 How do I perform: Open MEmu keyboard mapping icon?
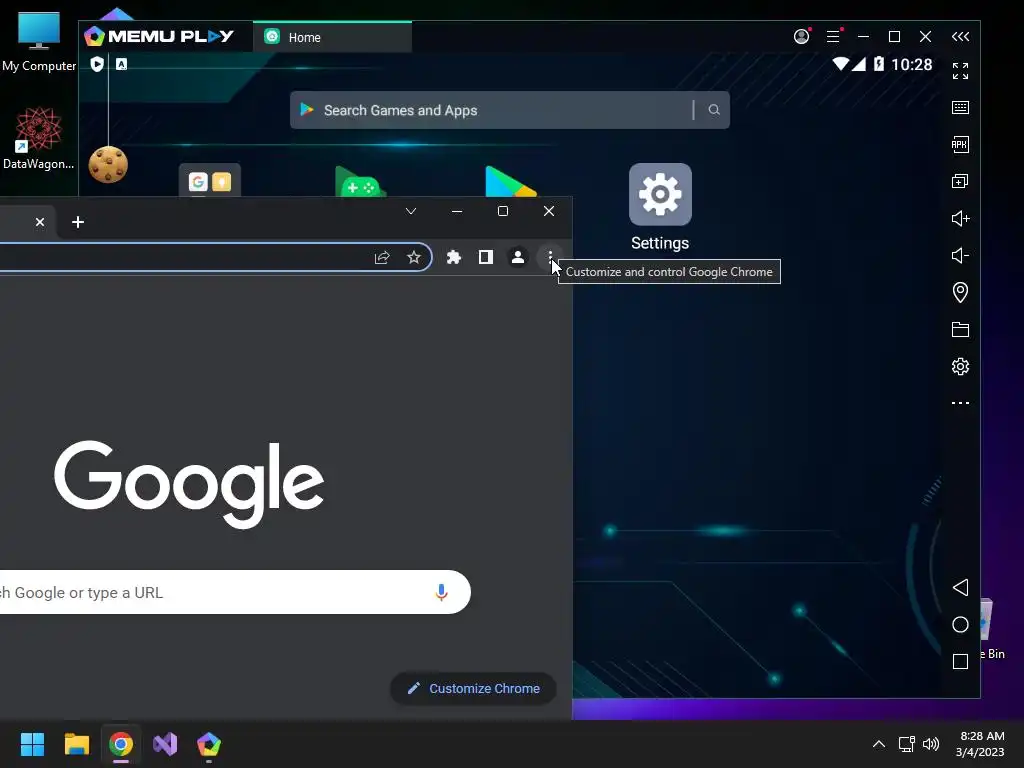[960, 107]
